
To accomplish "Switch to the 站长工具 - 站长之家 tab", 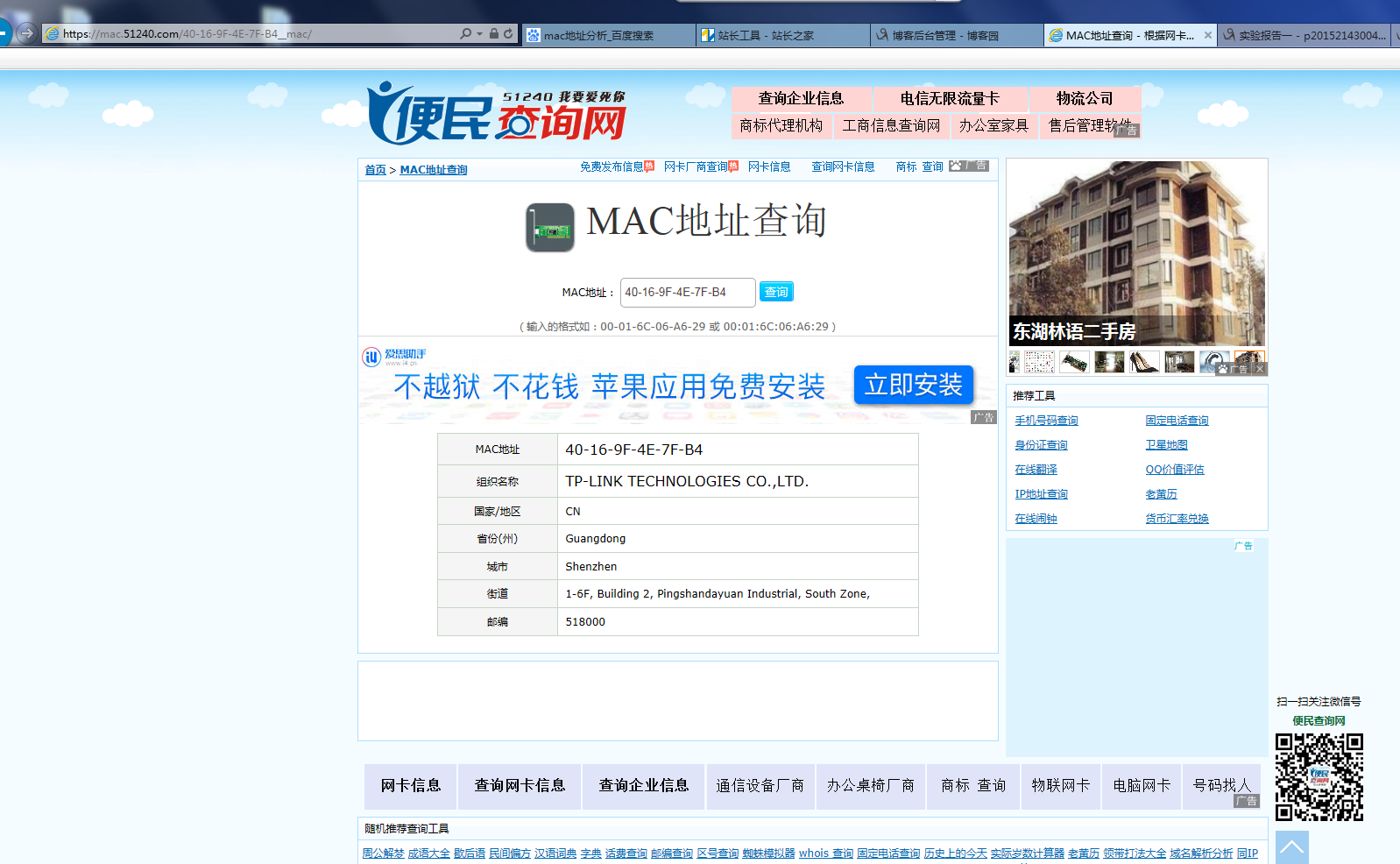I will 783,35.
